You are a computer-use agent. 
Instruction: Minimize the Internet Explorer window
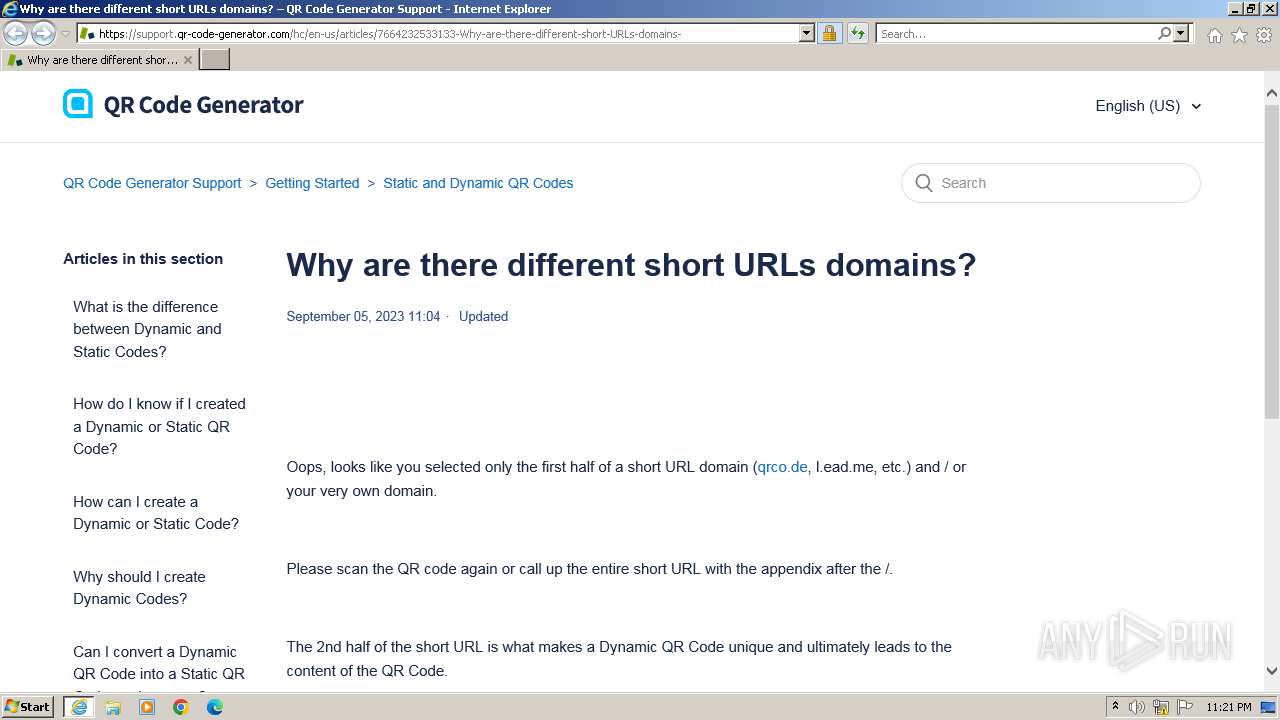pos(1235,9)
